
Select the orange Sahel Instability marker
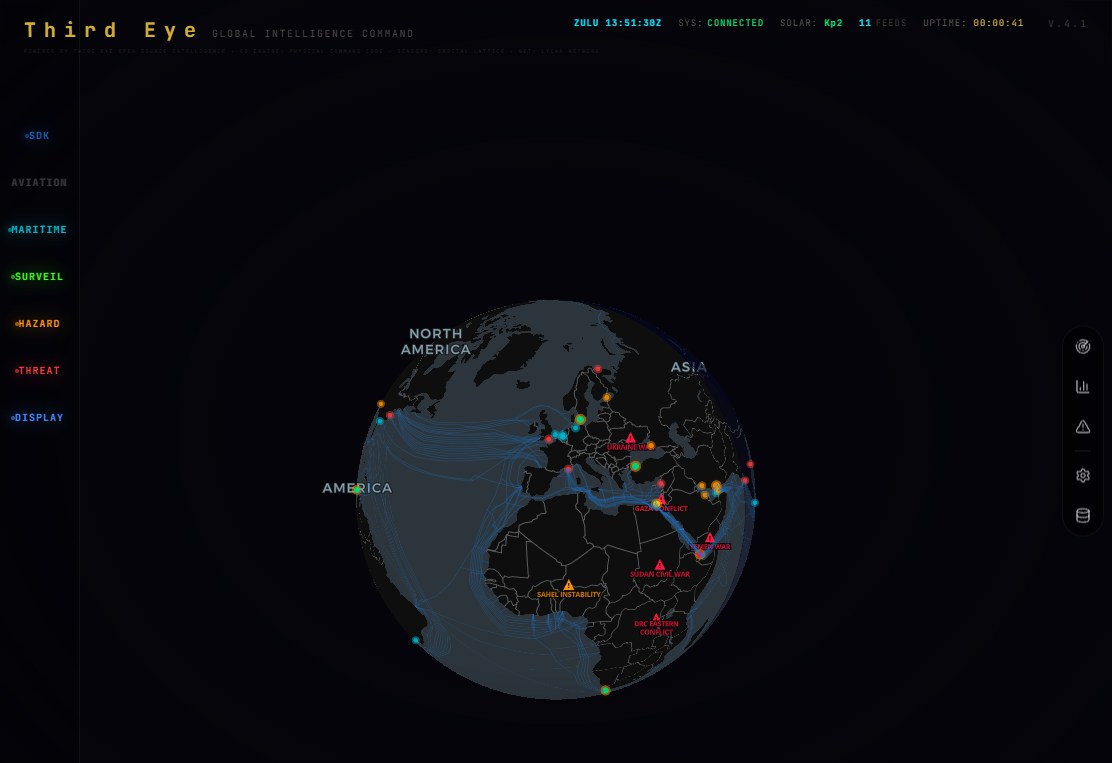point(568,585)
